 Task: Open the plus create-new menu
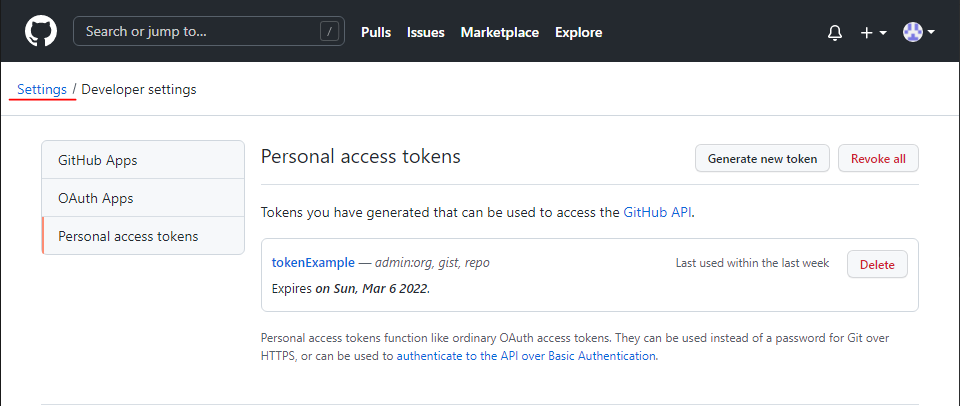pyautogui.click(x=874, y=32)
